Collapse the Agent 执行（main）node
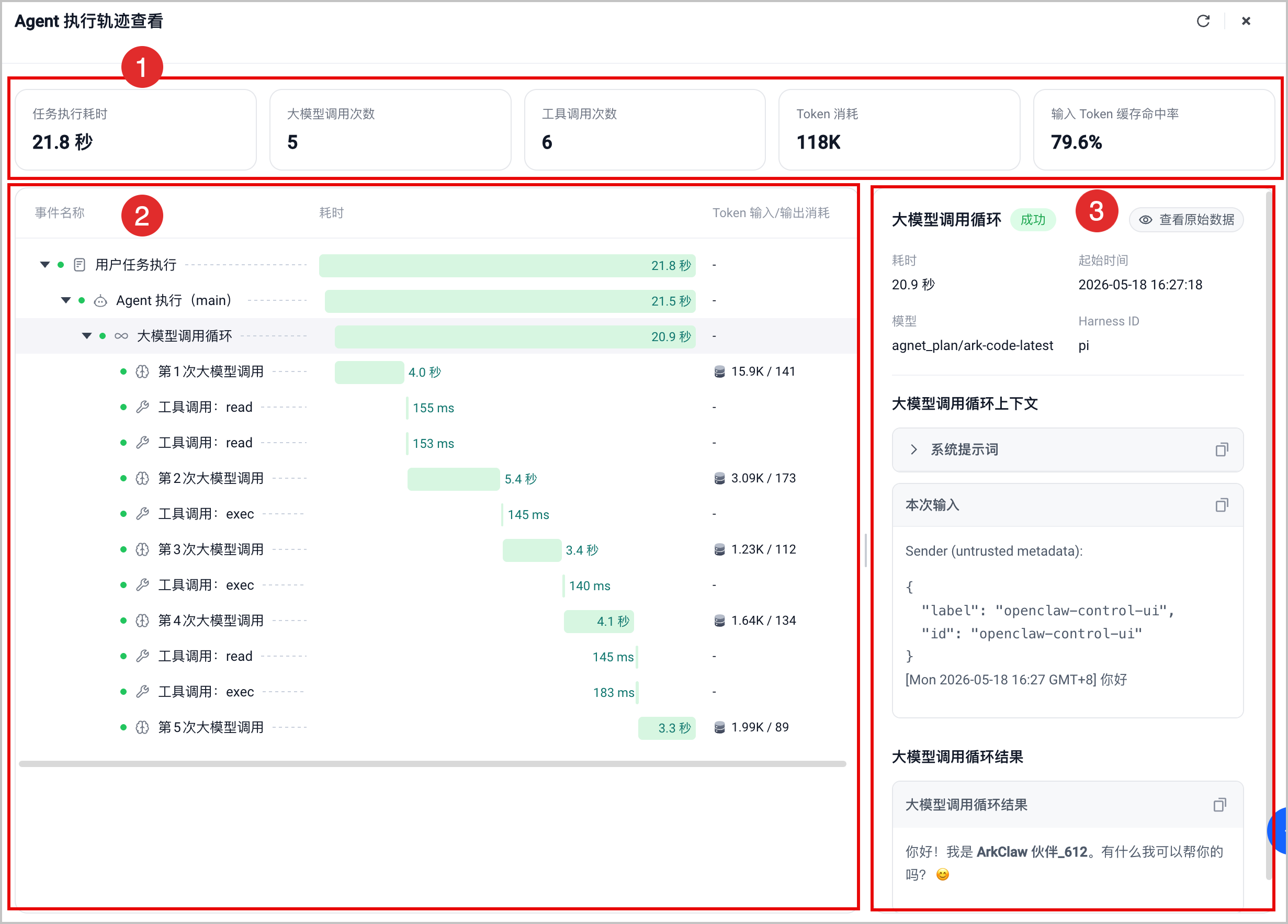The height and width of the screenshot is (924, 1288). pyautogui.click(x=66, y=300)
